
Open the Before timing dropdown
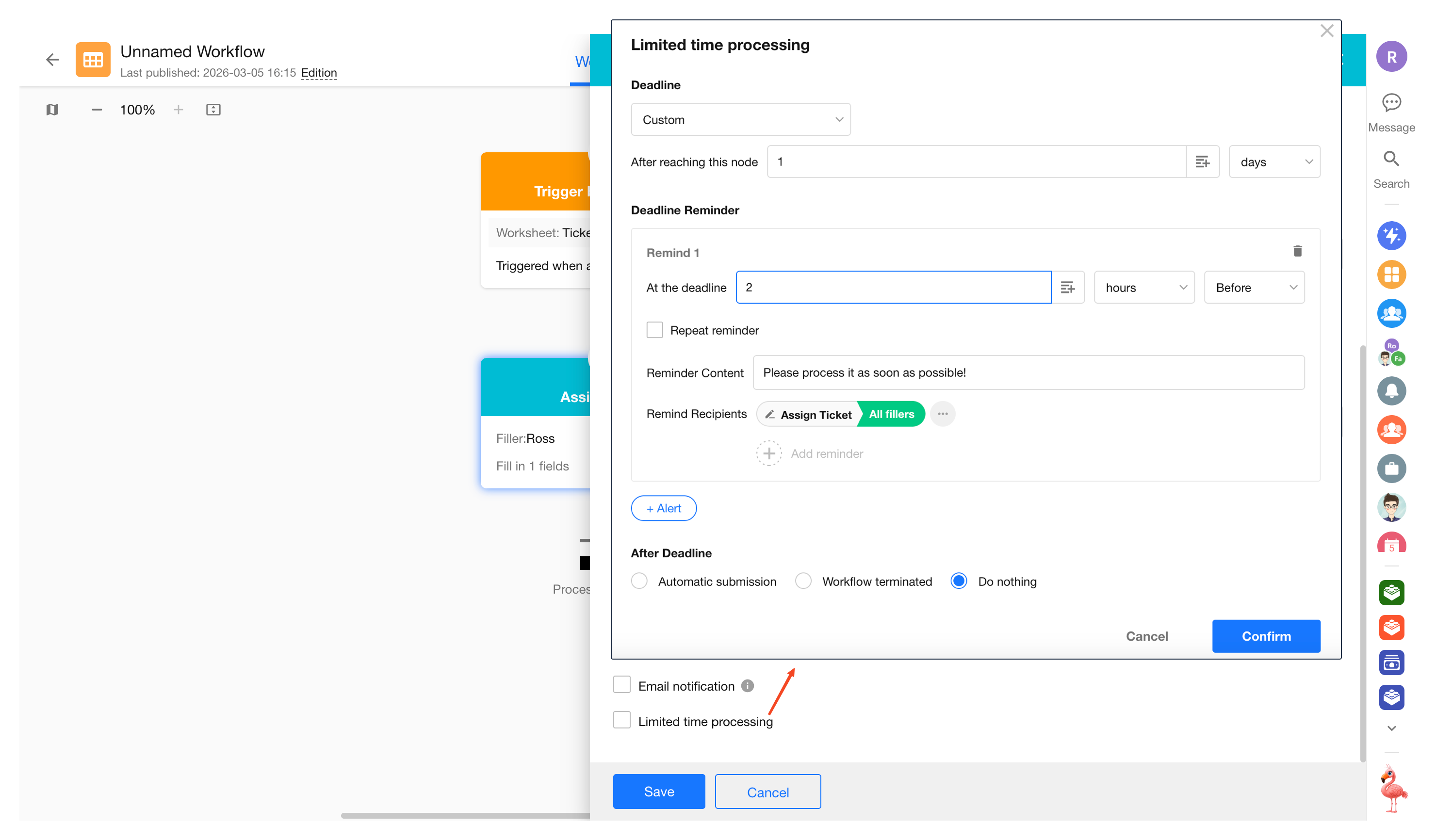1254,288
